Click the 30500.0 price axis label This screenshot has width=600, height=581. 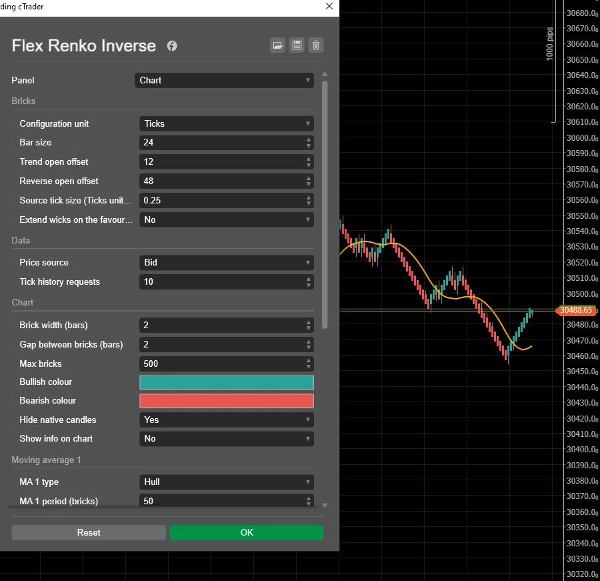582,294
